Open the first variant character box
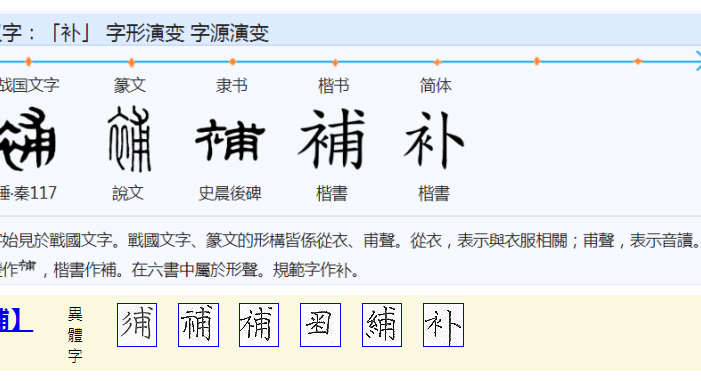This screenshot has height=381, width=701. [x=137, y=325]
